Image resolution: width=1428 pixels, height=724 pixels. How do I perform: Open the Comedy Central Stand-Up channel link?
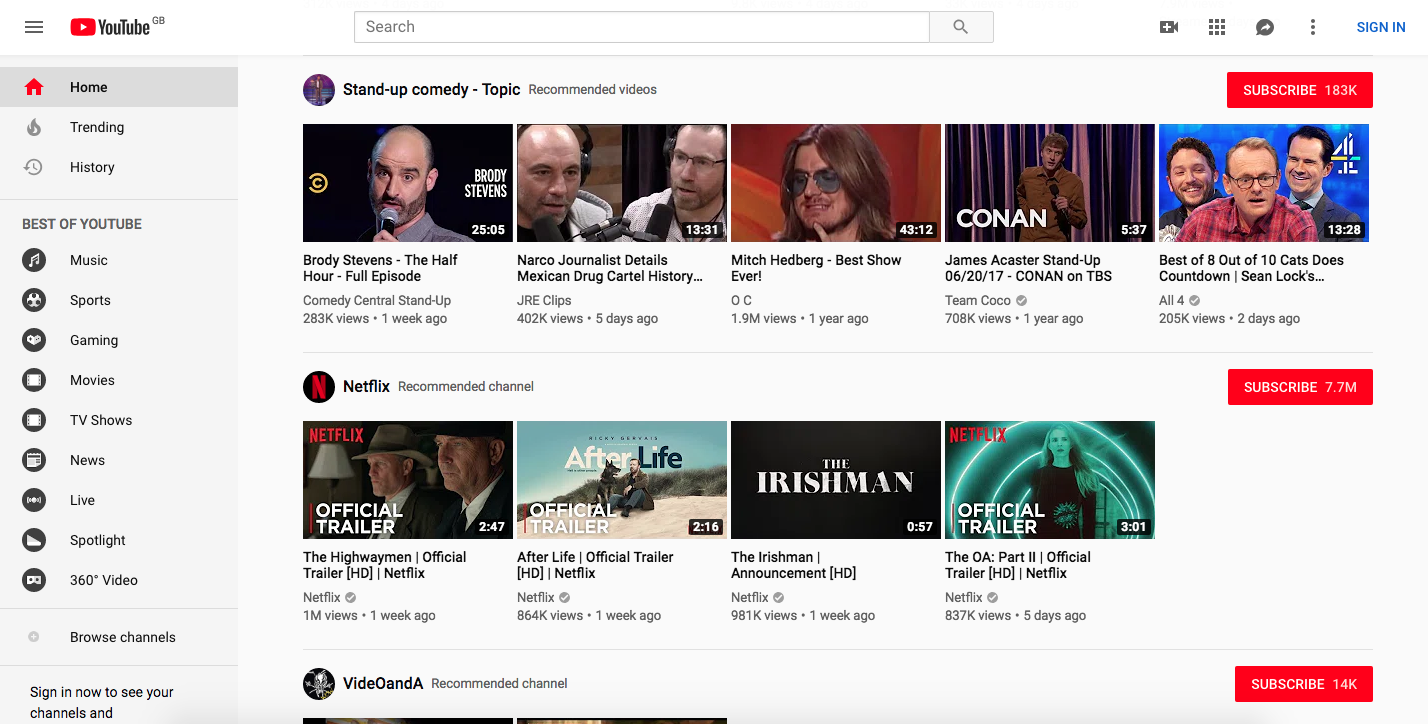point(377,300)
